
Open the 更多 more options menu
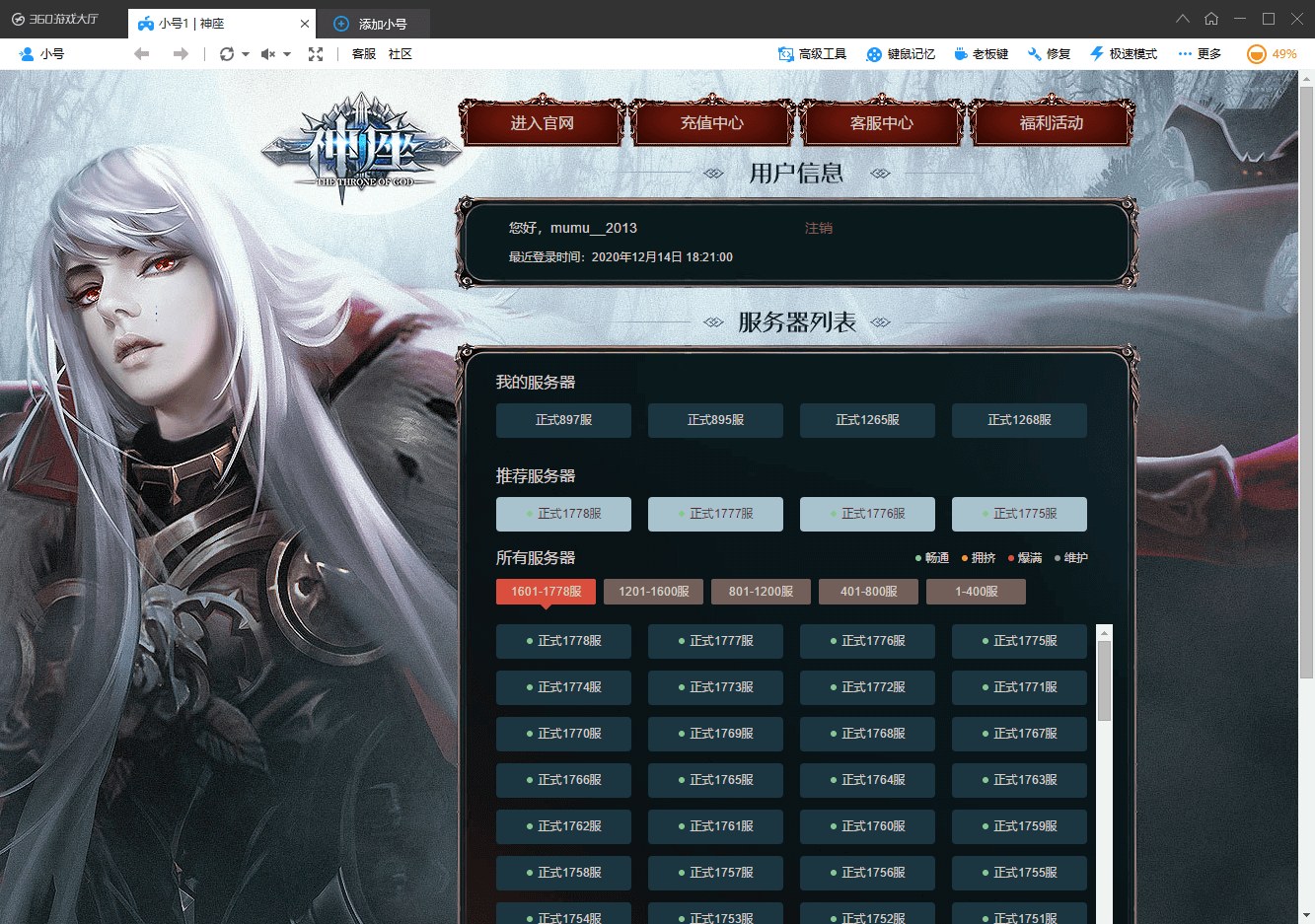click(1200, 54)
